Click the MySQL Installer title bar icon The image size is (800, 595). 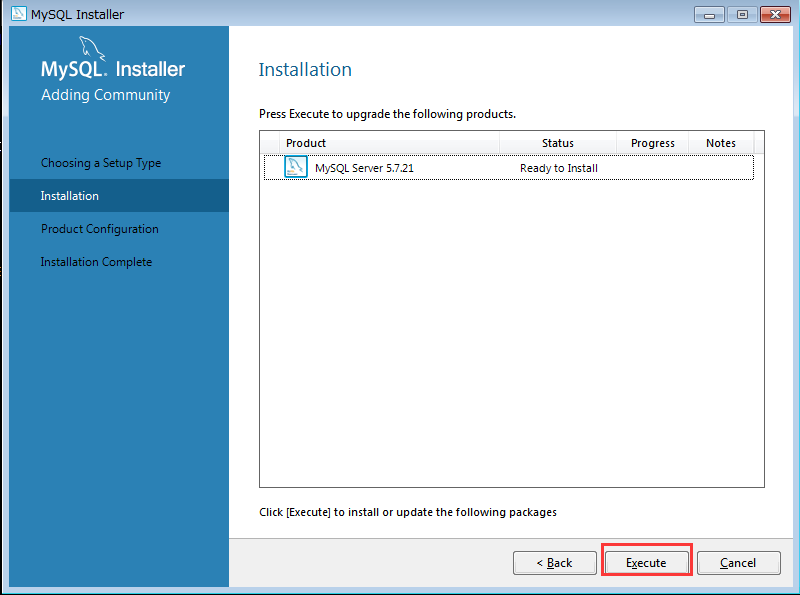[x=19, y=13]
